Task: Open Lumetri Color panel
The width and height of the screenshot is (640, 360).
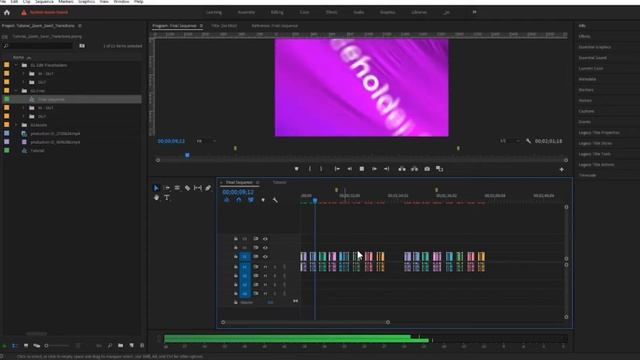Action: tap(591, 69)
